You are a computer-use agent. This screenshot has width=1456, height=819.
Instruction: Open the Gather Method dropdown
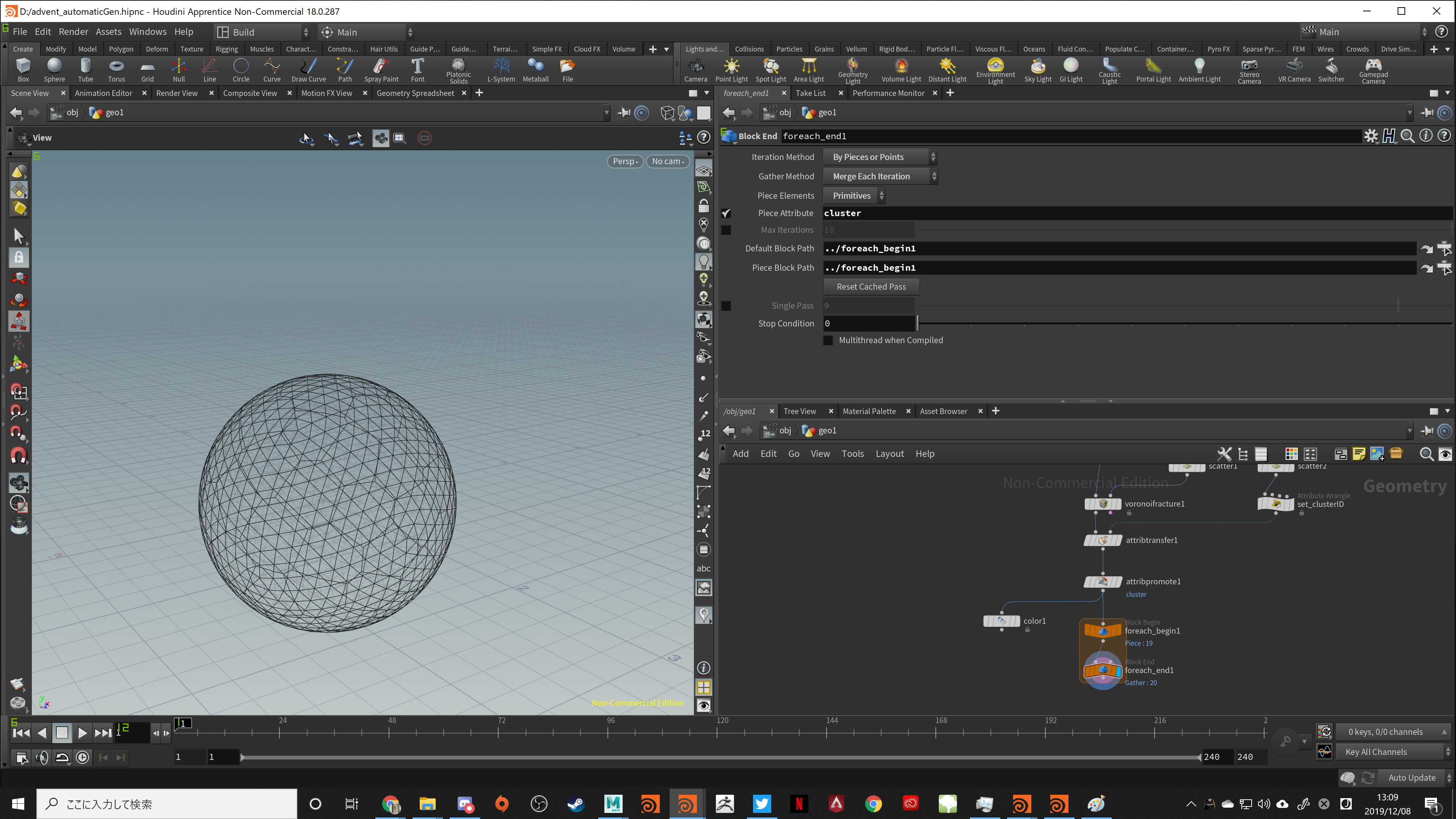[880, 176]
